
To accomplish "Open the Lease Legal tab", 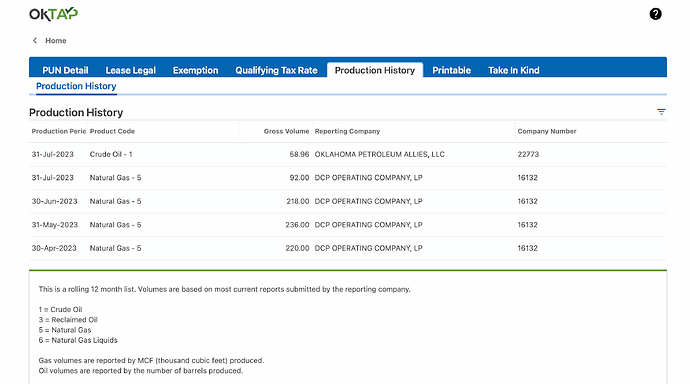I will pyautogui.click(x=131, y=70).
